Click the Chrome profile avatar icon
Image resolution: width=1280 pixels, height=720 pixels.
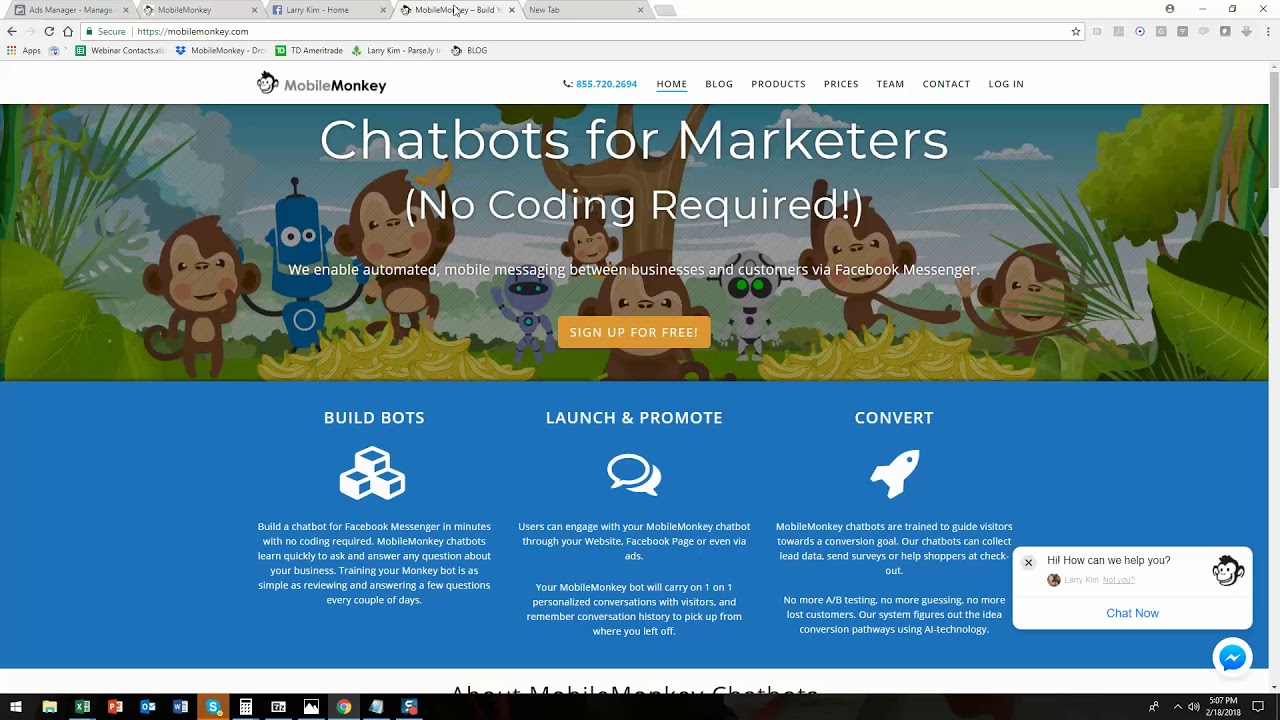(1170, 9)
